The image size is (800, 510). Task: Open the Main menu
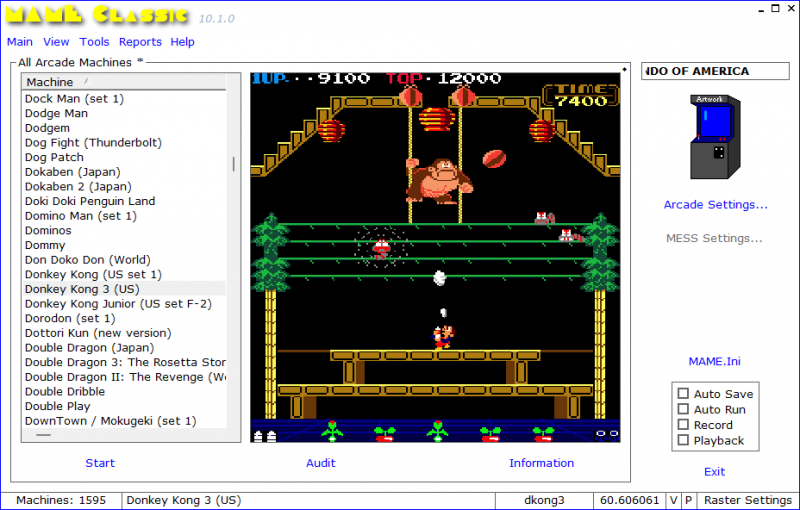tap(20, 42)
